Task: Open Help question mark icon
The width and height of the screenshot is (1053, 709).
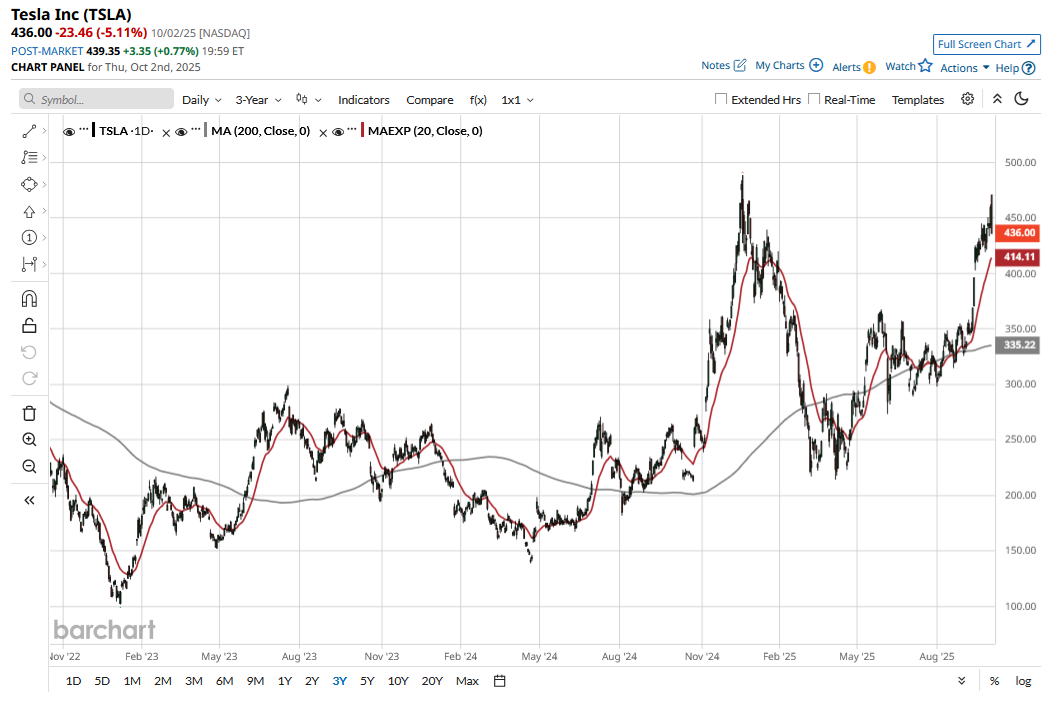Action: (1029, 68)
